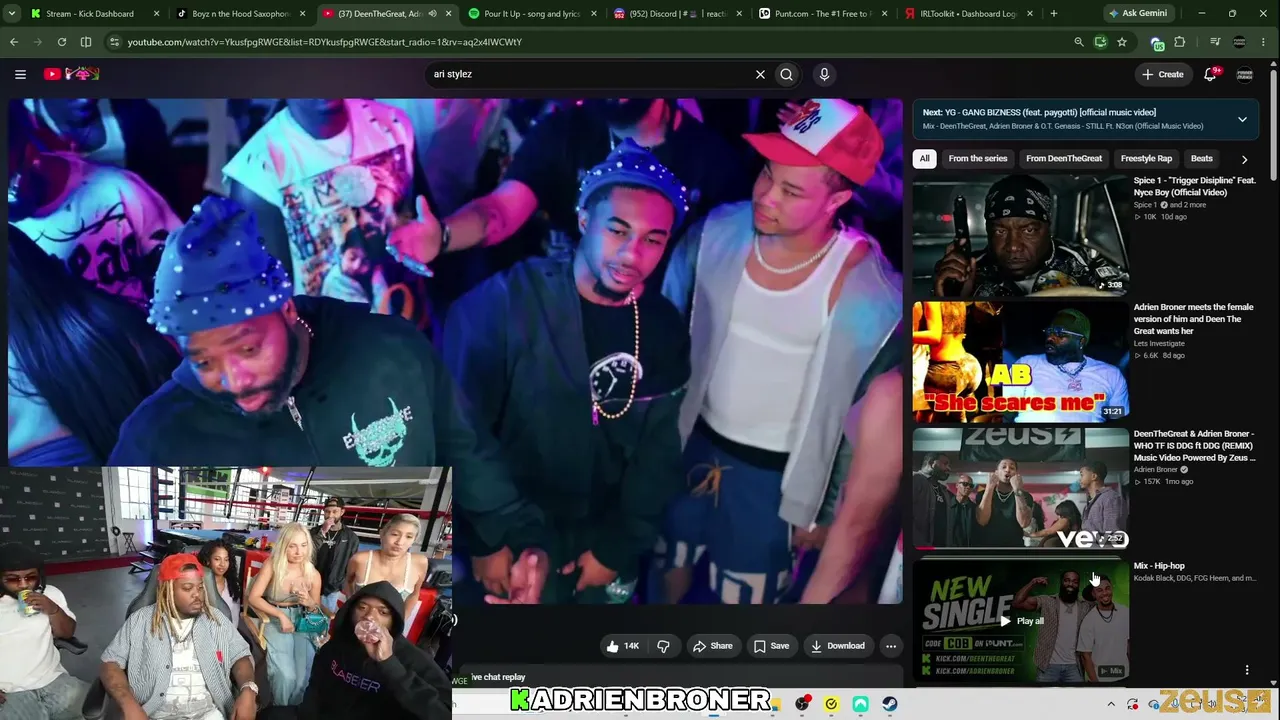
Task: Share this video
Action: (712, 646)
